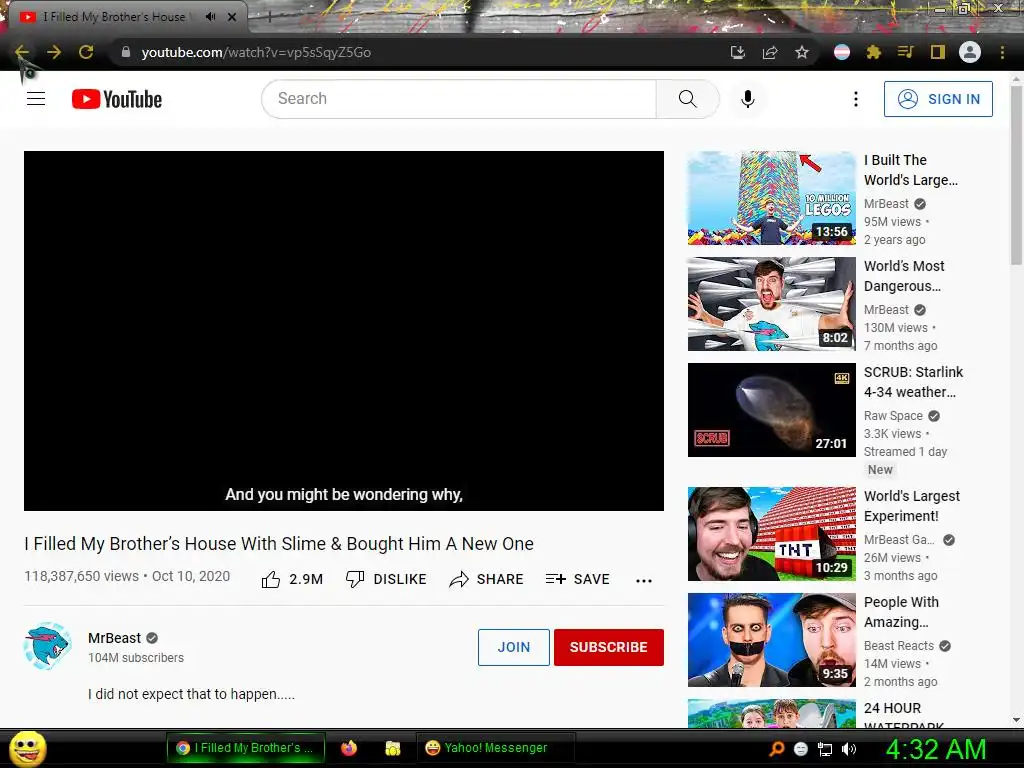Open the YouTube hamburger guide menu
The height and width of the screenshot is (768, 1024).
(x=36, y=99)
